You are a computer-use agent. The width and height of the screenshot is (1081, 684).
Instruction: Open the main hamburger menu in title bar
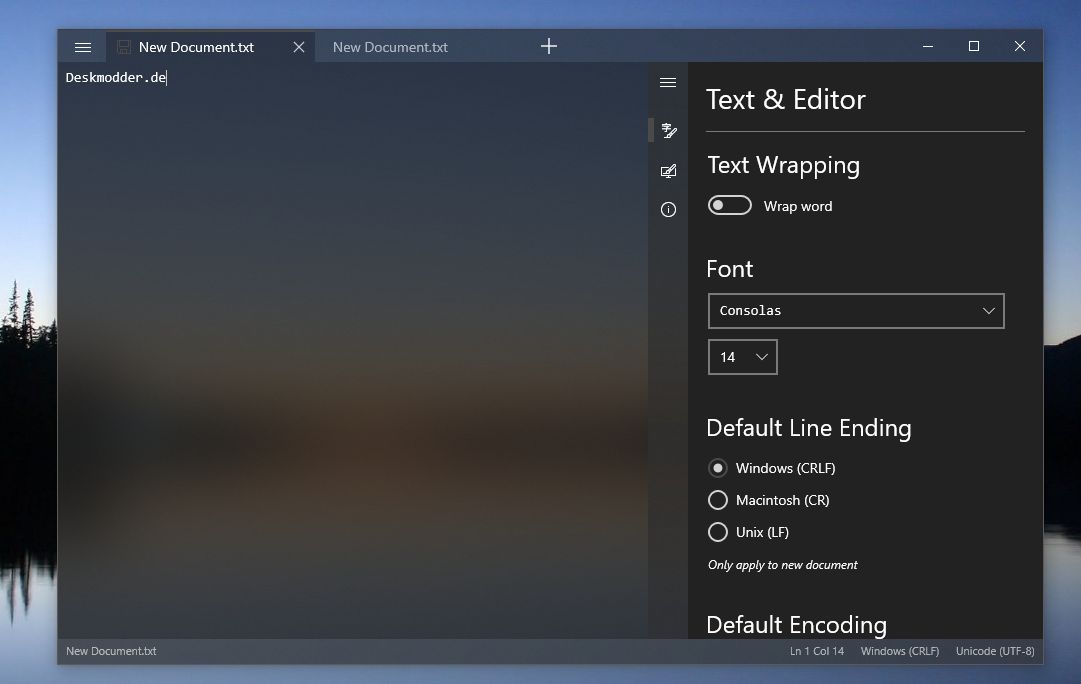[x=83, y=47]
